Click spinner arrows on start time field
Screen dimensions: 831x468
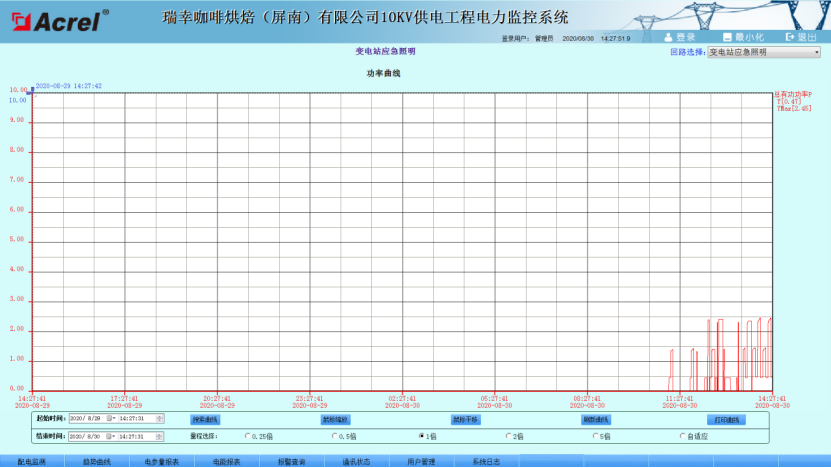pos(159,419)
